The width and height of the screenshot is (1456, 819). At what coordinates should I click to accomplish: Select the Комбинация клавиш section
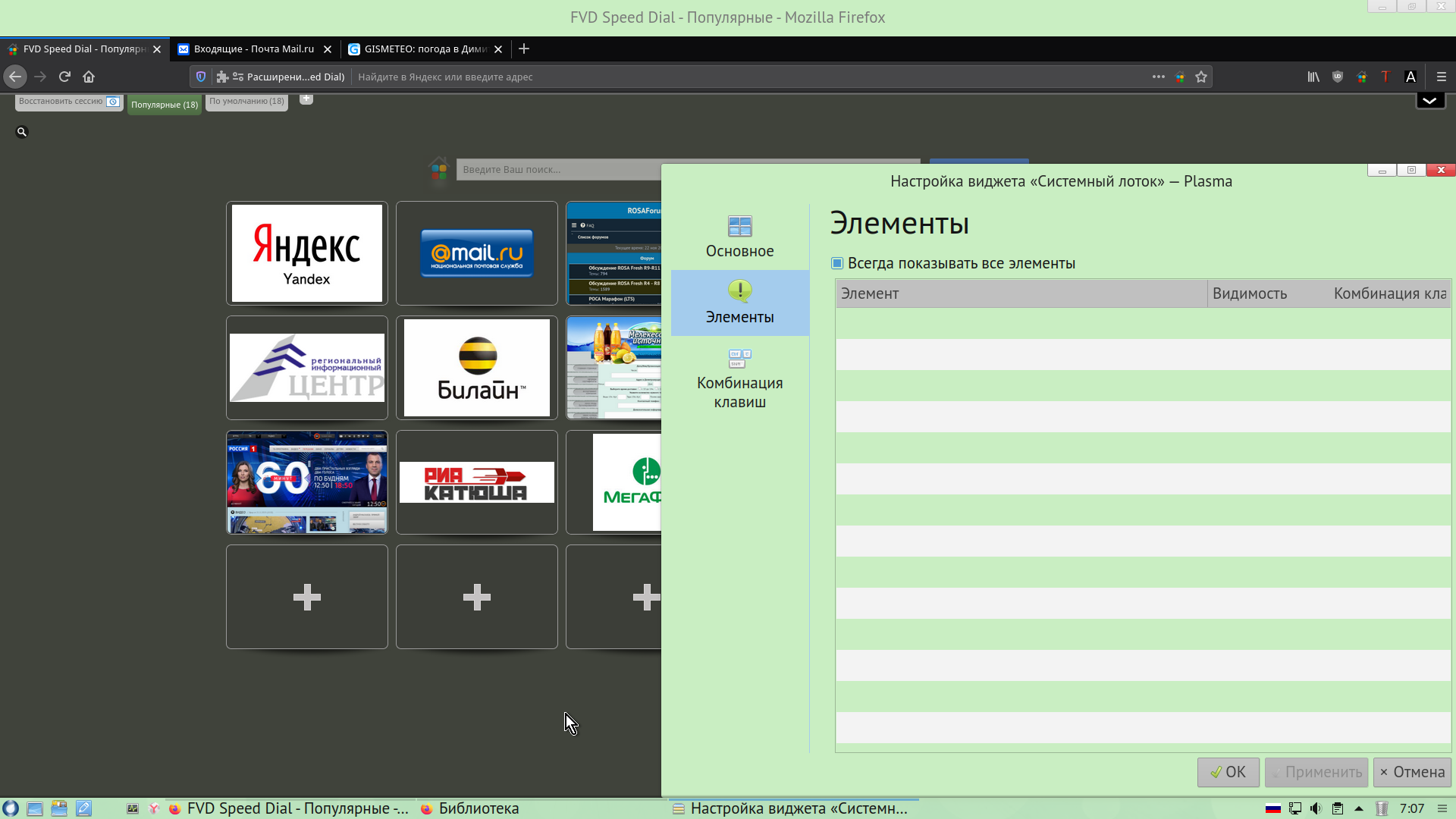pyautogui.click(x=739, y=379)
